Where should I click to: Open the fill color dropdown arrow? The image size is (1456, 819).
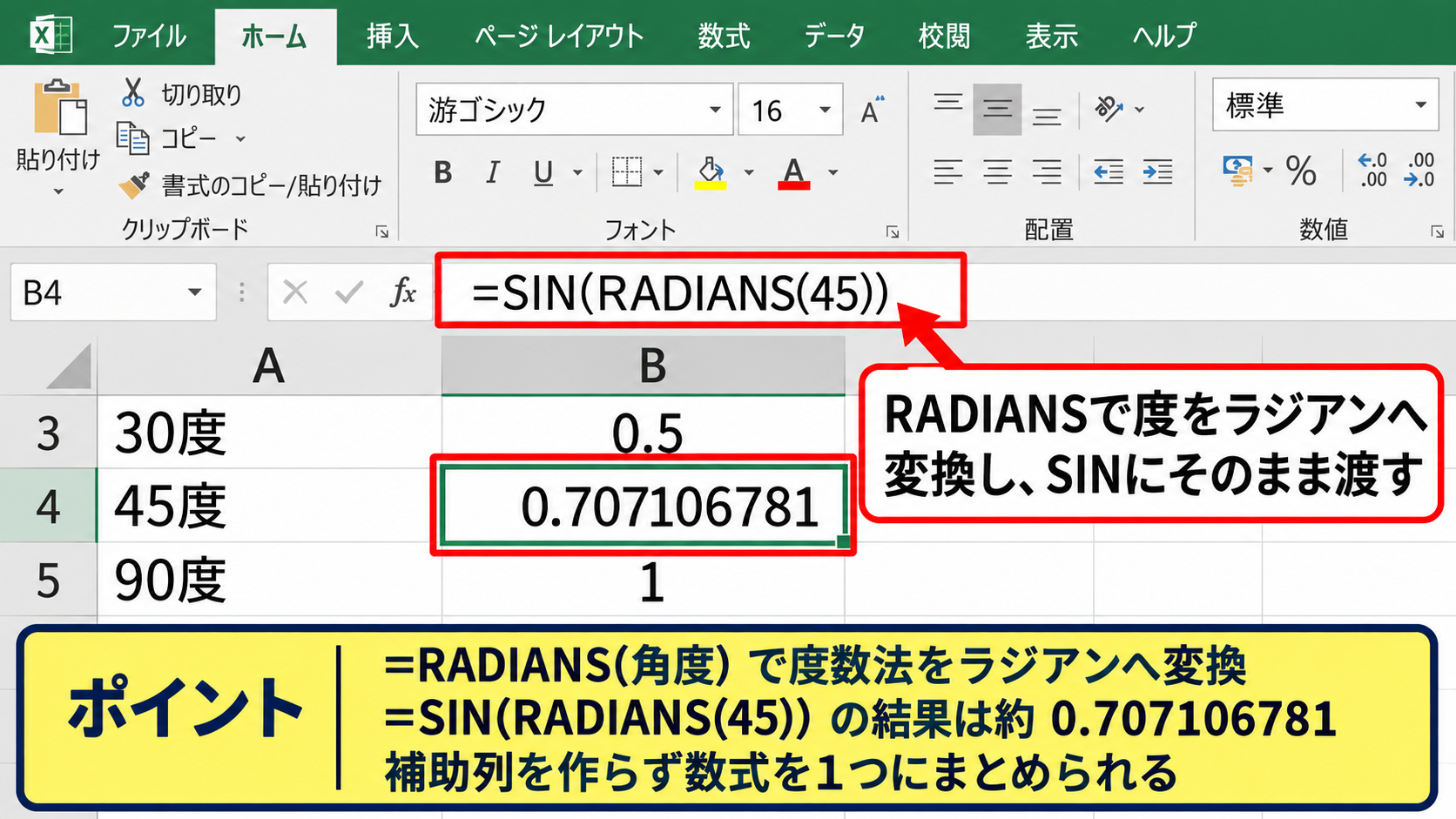coord(749,172)
